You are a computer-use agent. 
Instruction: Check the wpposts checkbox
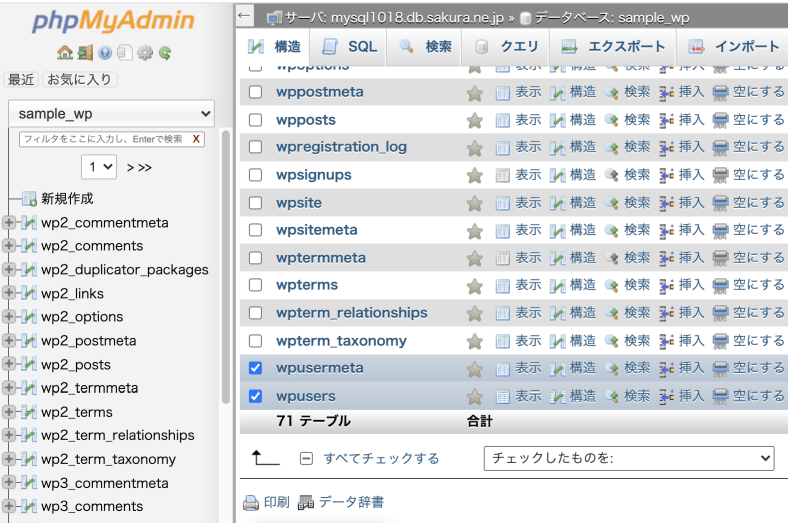pos(255,120)
